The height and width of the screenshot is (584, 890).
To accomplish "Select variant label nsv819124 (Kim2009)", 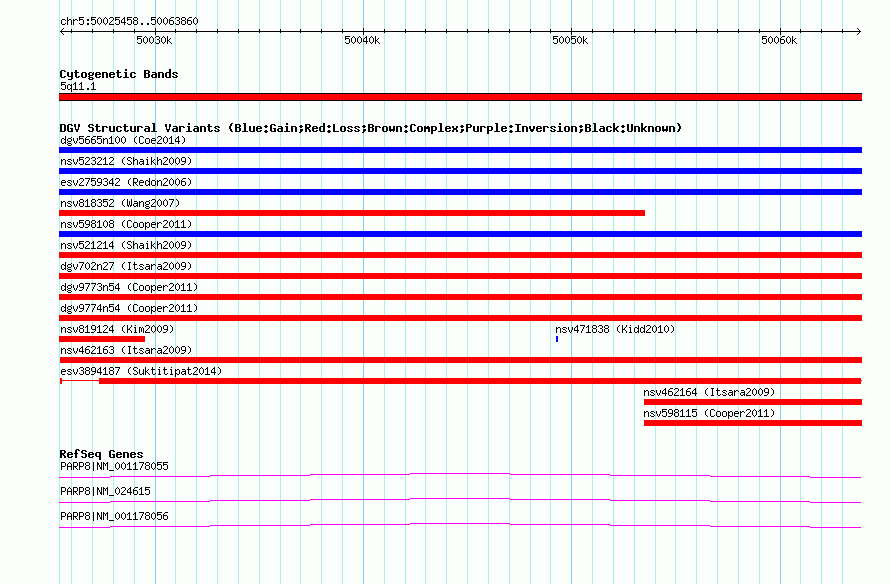I will pos(117,329).
